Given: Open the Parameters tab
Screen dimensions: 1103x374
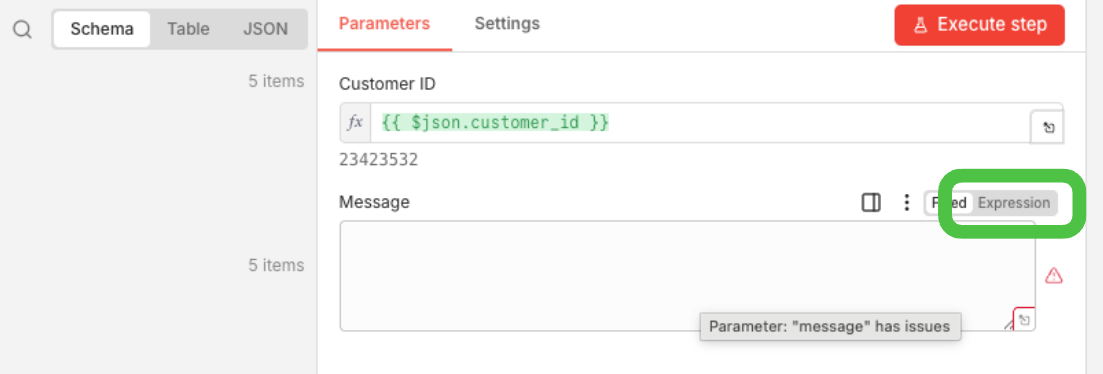Looking at the screenshot, I should point(384,24).
